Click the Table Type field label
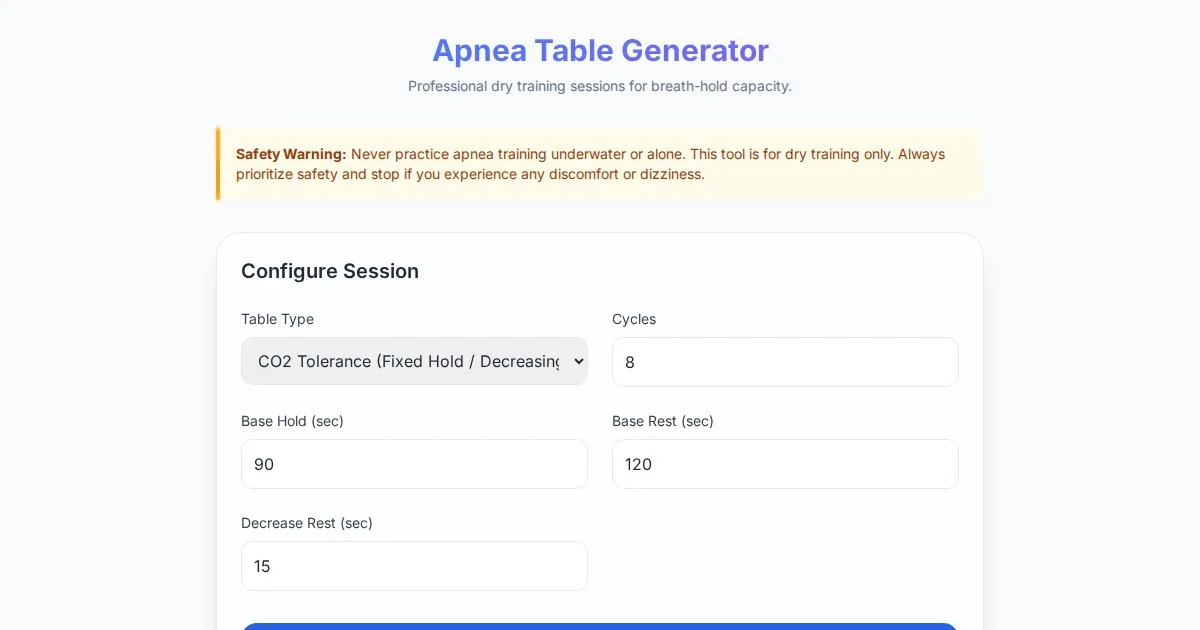Viewport: 1200px width, 630px height. tap(277, 319)
